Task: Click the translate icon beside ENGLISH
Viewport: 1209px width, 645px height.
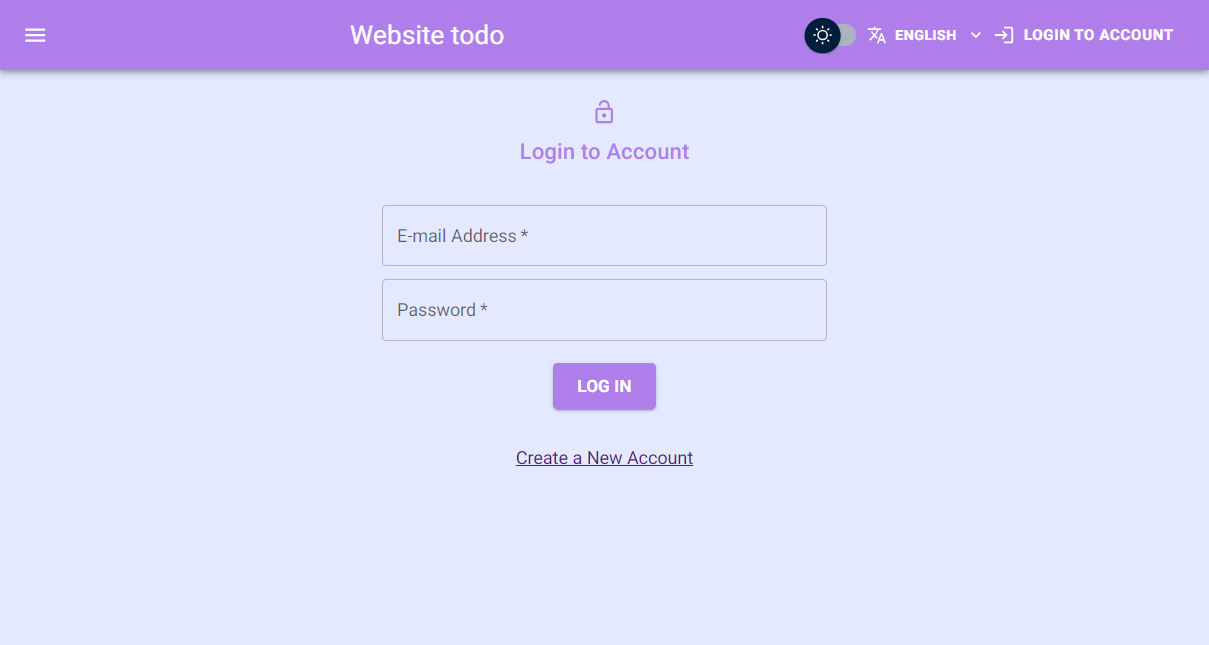Action: click(x=877, y=36)
